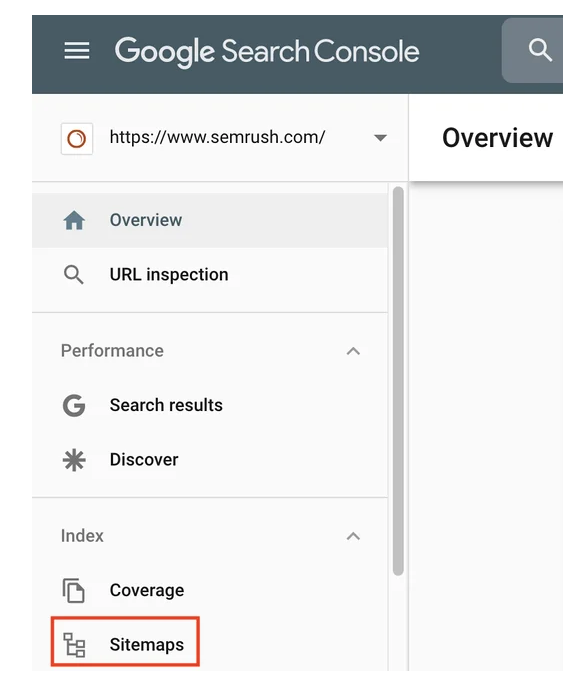Click the Sitemaps tree icon
Screen dimensions: 578x696
click(74, 645)
